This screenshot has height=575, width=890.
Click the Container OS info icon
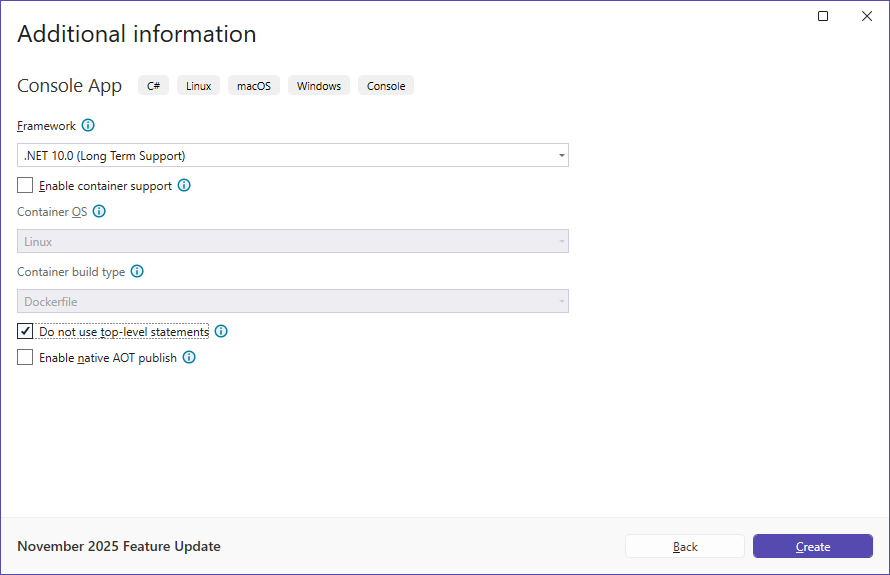[99, 212]
